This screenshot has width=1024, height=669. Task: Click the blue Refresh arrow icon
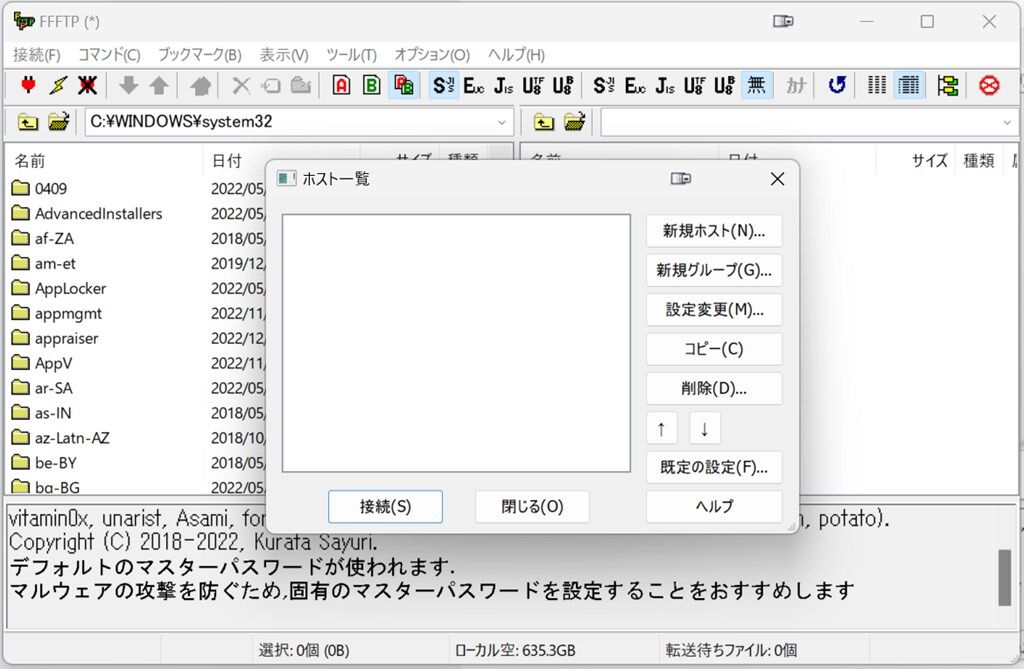[837, 86]
